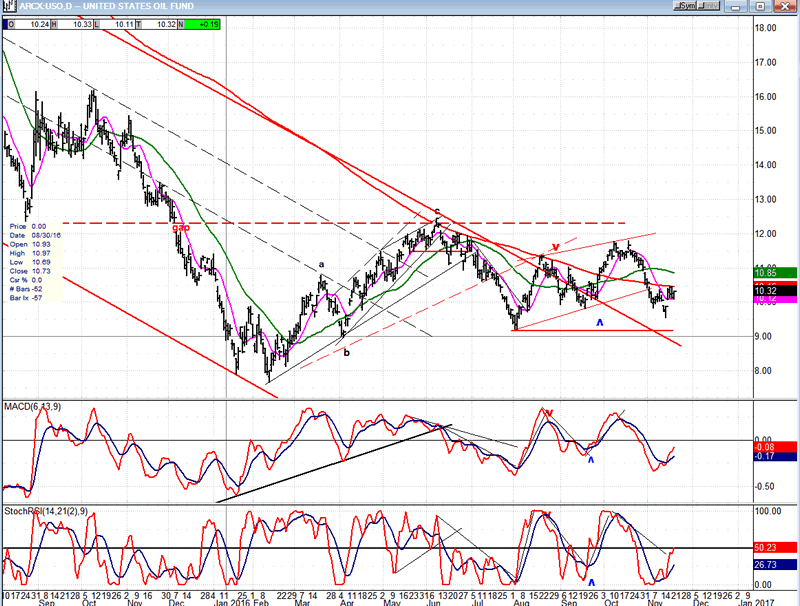Screen dimensions: 800x606
Task: Click the data box Date 08/30/16 row
Action: (35, 235)
